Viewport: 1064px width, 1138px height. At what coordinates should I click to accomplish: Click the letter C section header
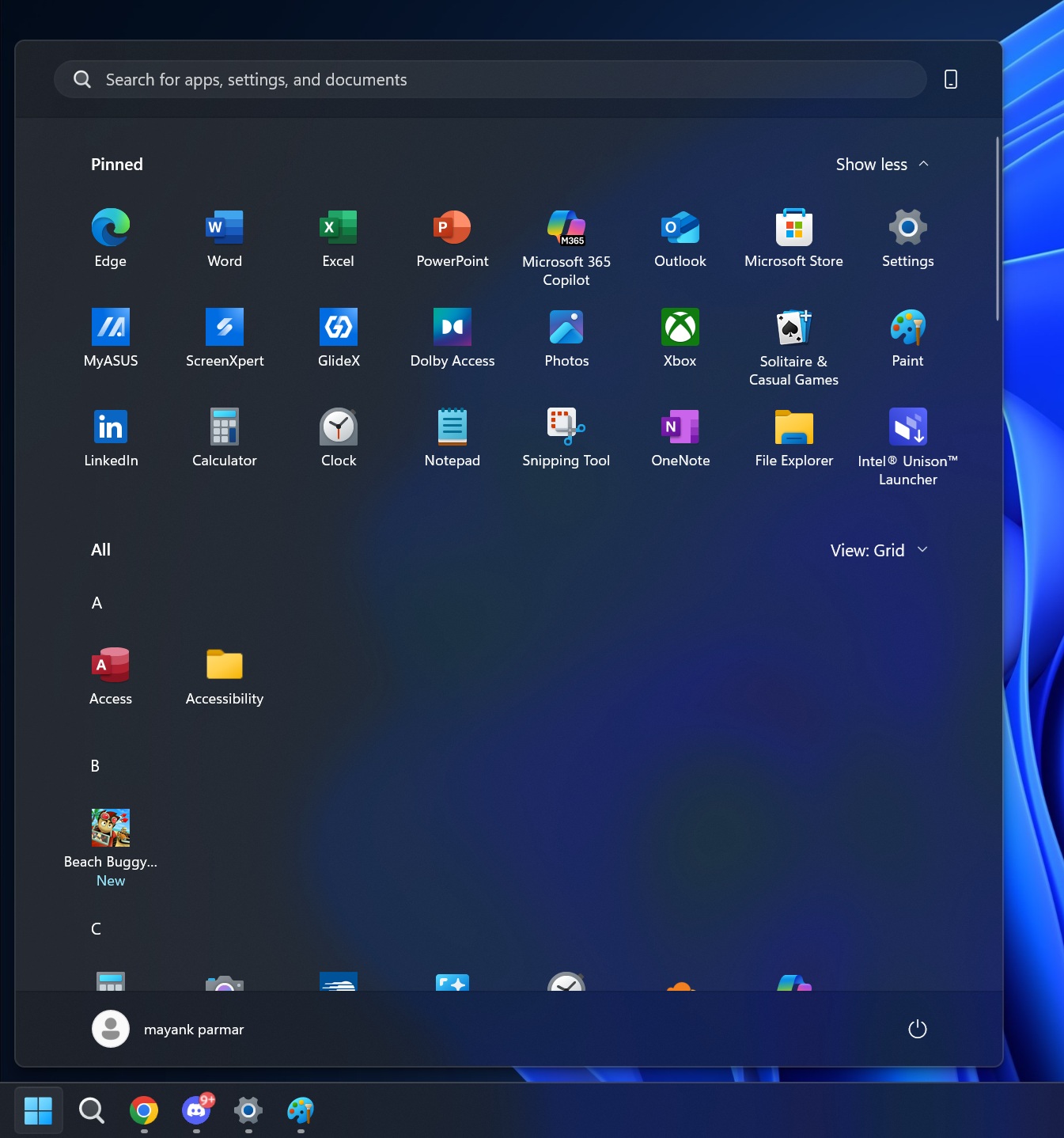coord(96,929)
